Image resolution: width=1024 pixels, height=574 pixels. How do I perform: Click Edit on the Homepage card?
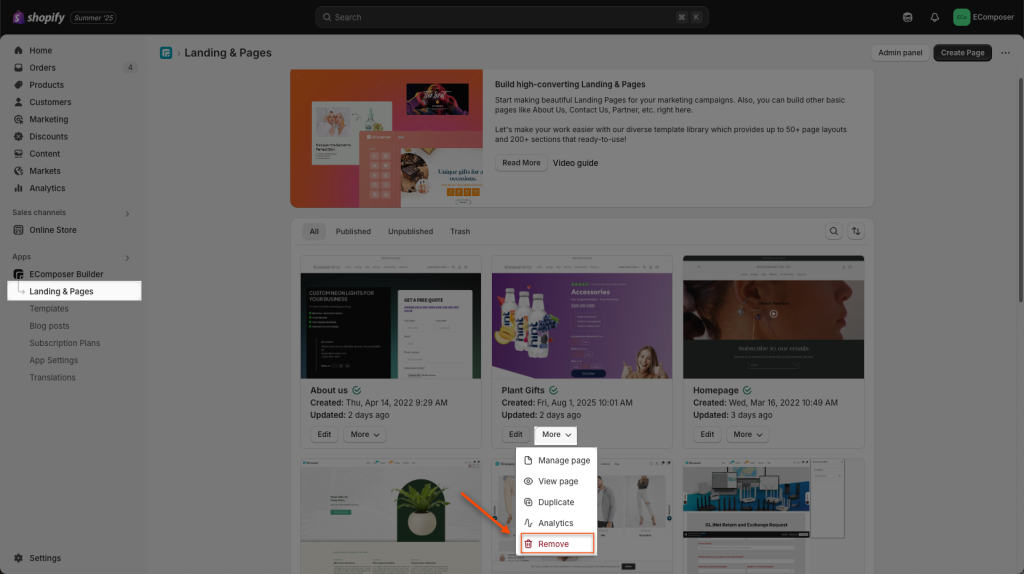[x=707, y=434]
